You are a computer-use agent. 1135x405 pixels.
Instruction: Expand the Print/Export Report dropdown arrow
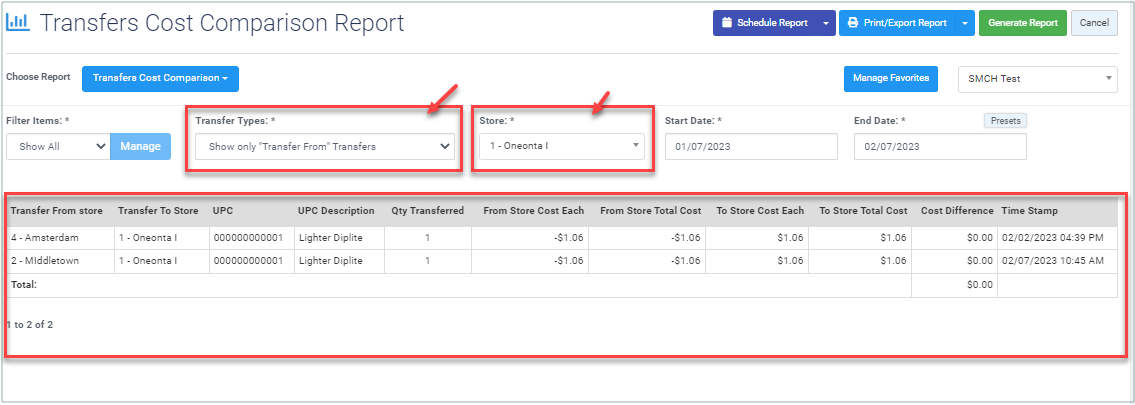click(x=965, y=23)
